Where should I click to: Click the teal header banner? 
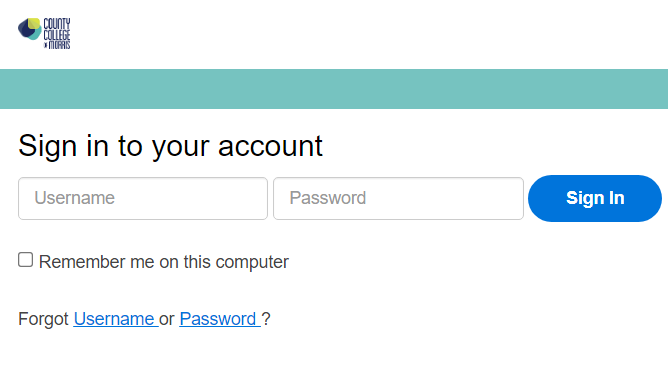(x=334, y=89)
